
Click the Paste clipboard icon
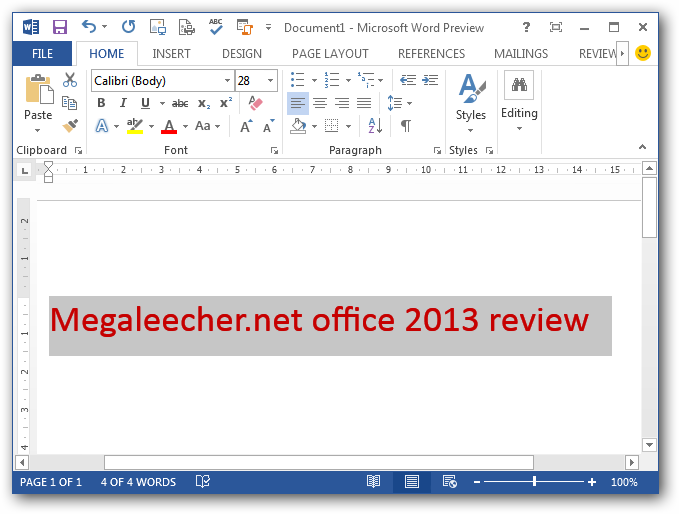(39, 90)
